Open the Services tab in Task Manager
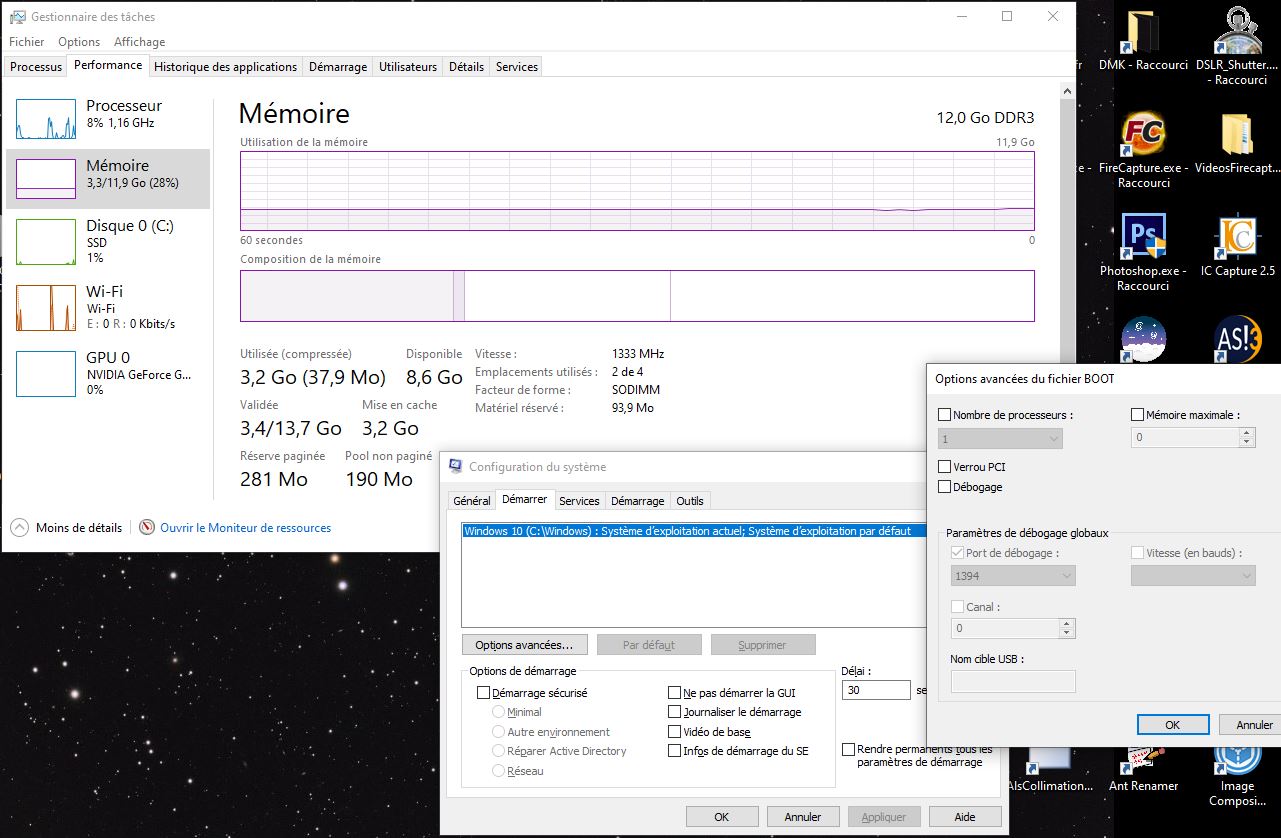Viewport: 1281px width, 838px height. coord(517,67)
